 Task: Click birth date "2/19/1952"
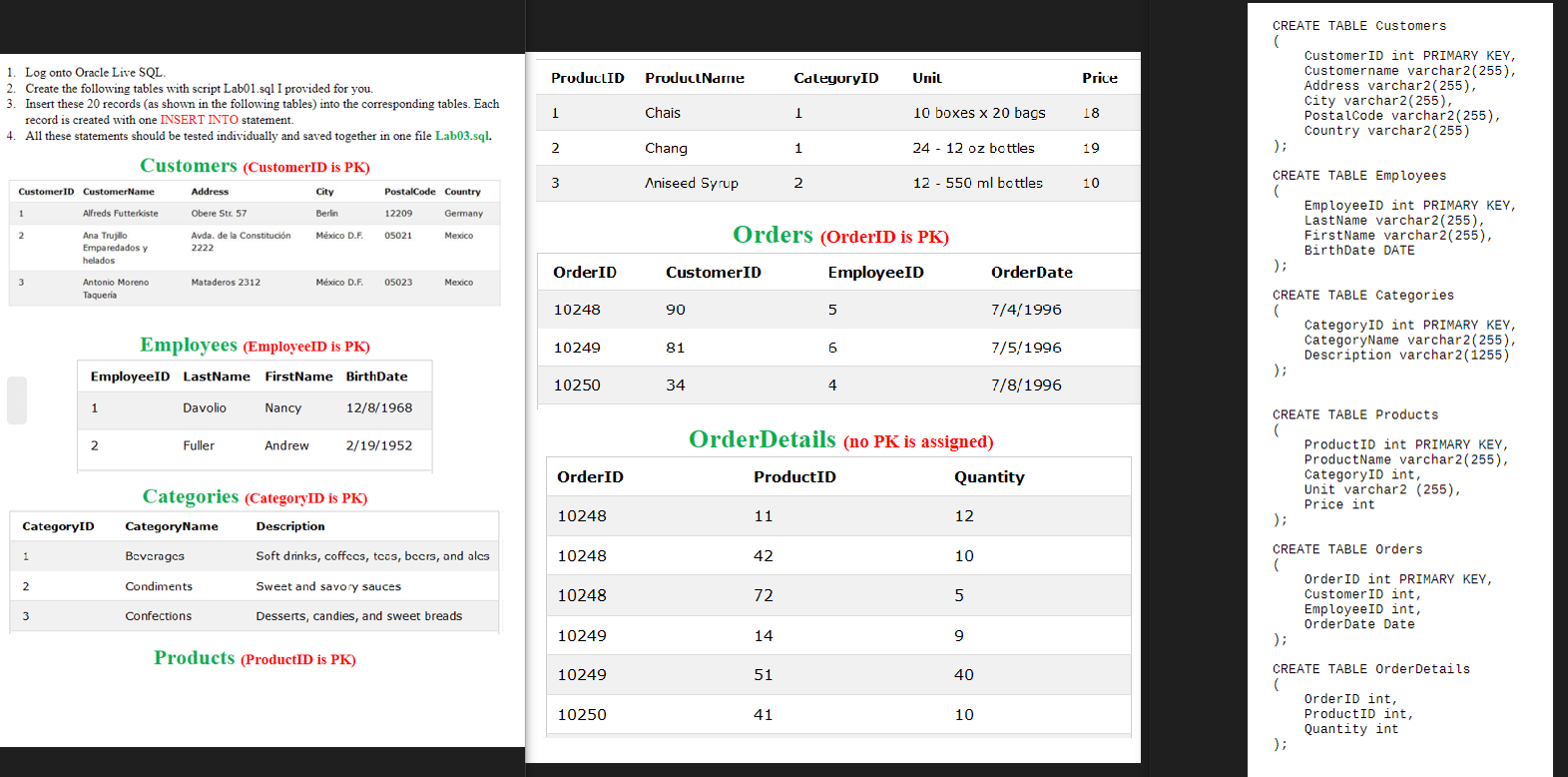tap(379, 446)
